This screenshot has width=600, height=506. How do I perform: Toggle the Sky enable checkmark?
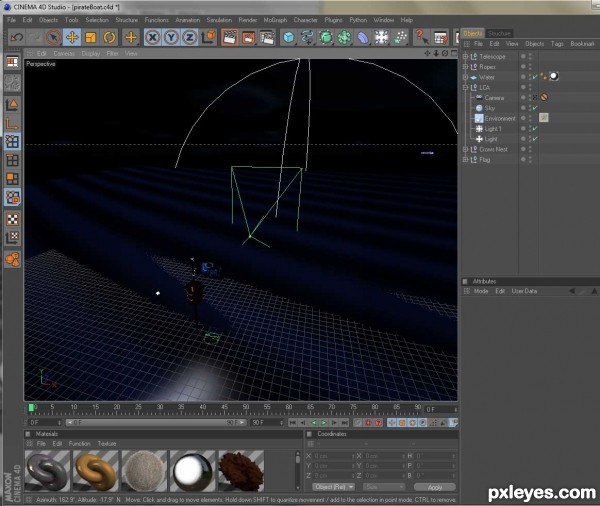535,108
